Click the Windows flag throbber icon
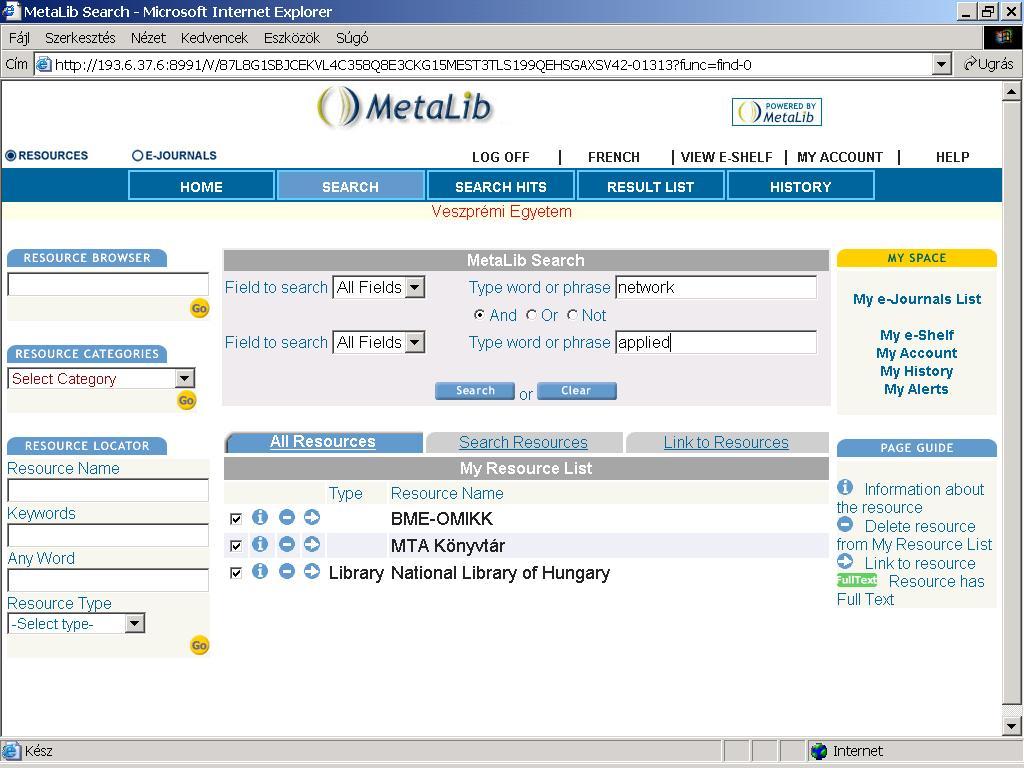Viewport: 1024px width, 768px height. [1002, 37]
